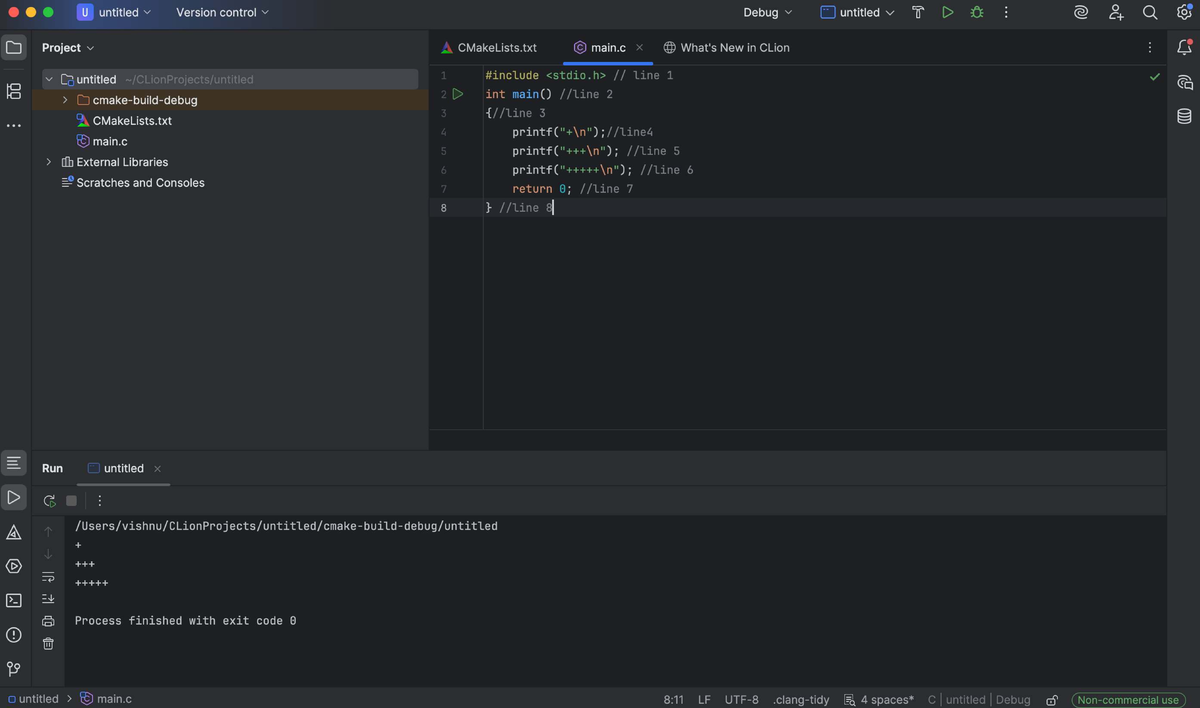Viewport: 1200px width, 708px height.
Task: Open Search Everywhere magnifier
Action: [1150, 13]
